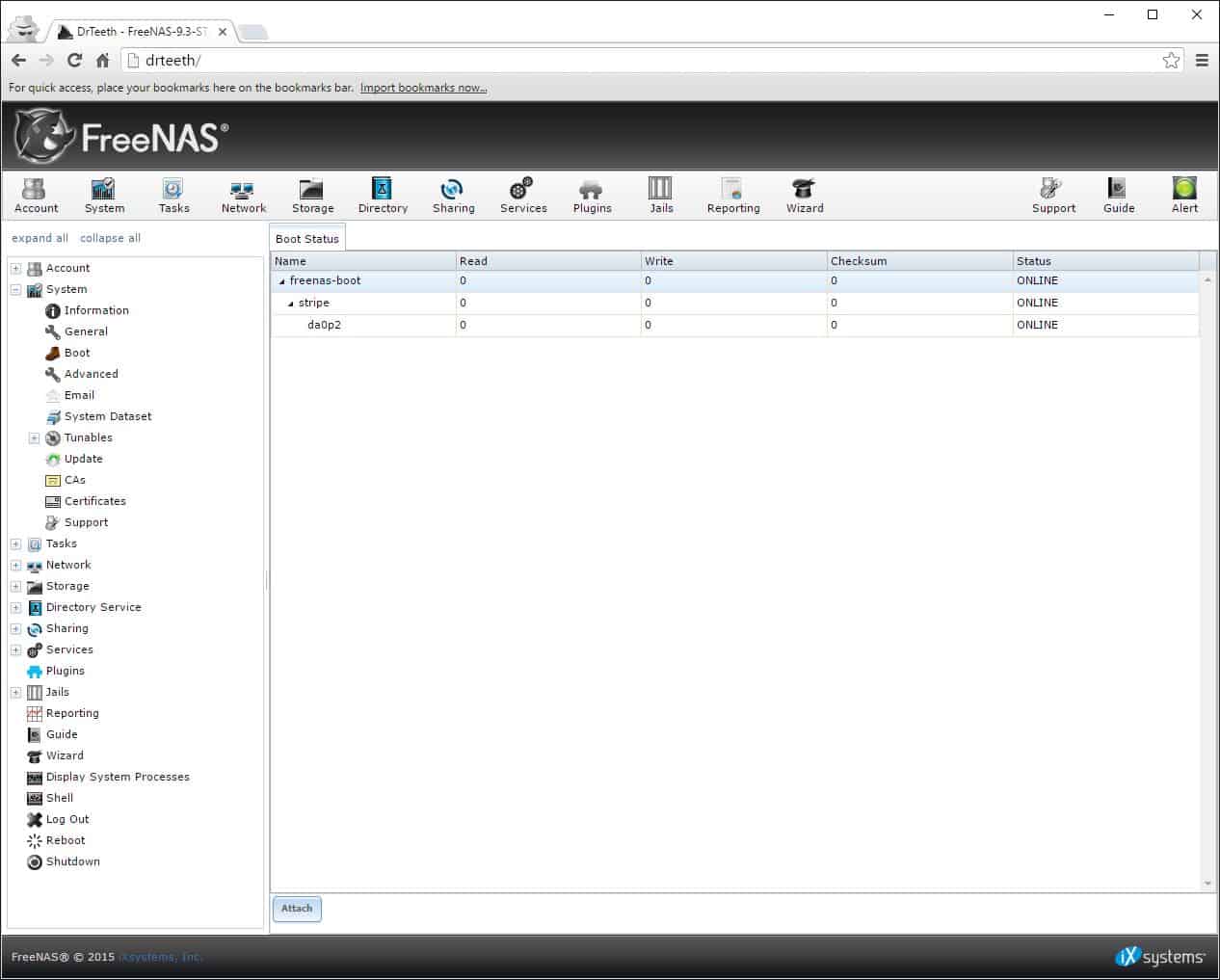Open the Chrome hamburger menu
Image resolution: width=1220 pixels, height=980 pixels.
click(1202, 60)
